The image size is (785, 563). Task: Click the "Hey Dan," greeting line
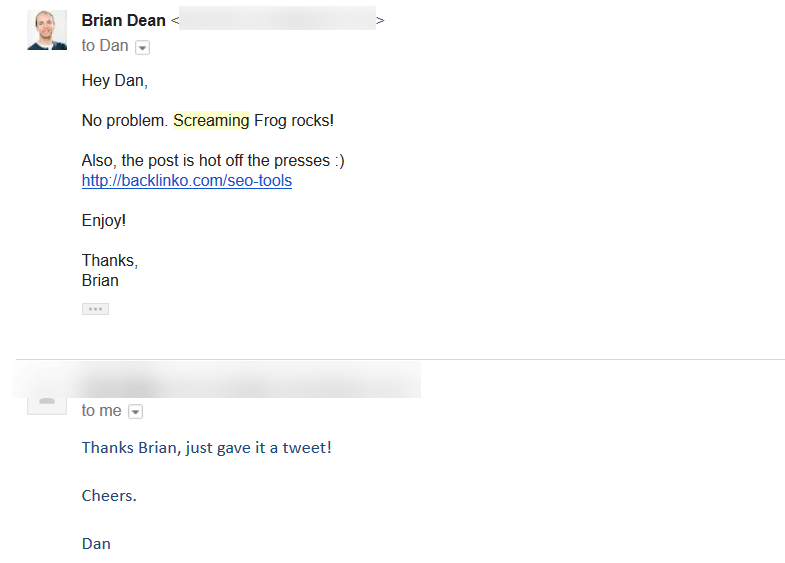point(114,81)
